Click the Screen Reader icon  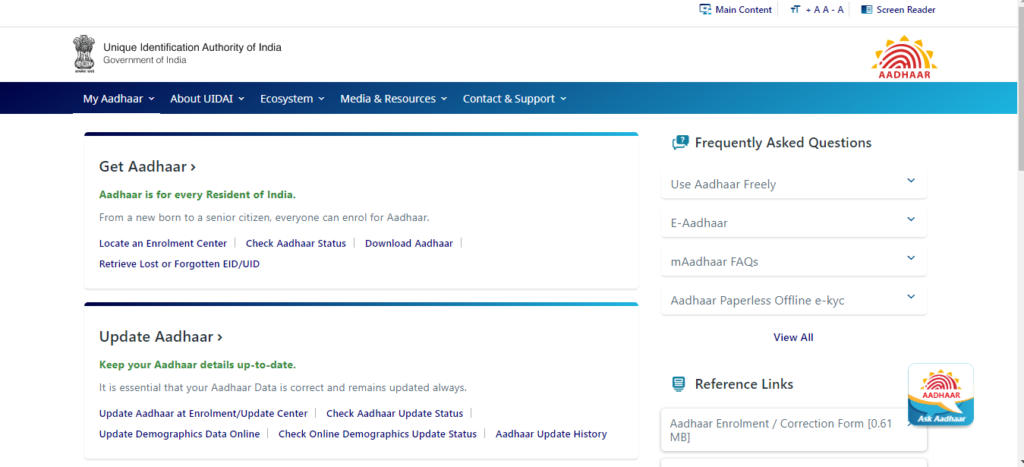[867, 10]
